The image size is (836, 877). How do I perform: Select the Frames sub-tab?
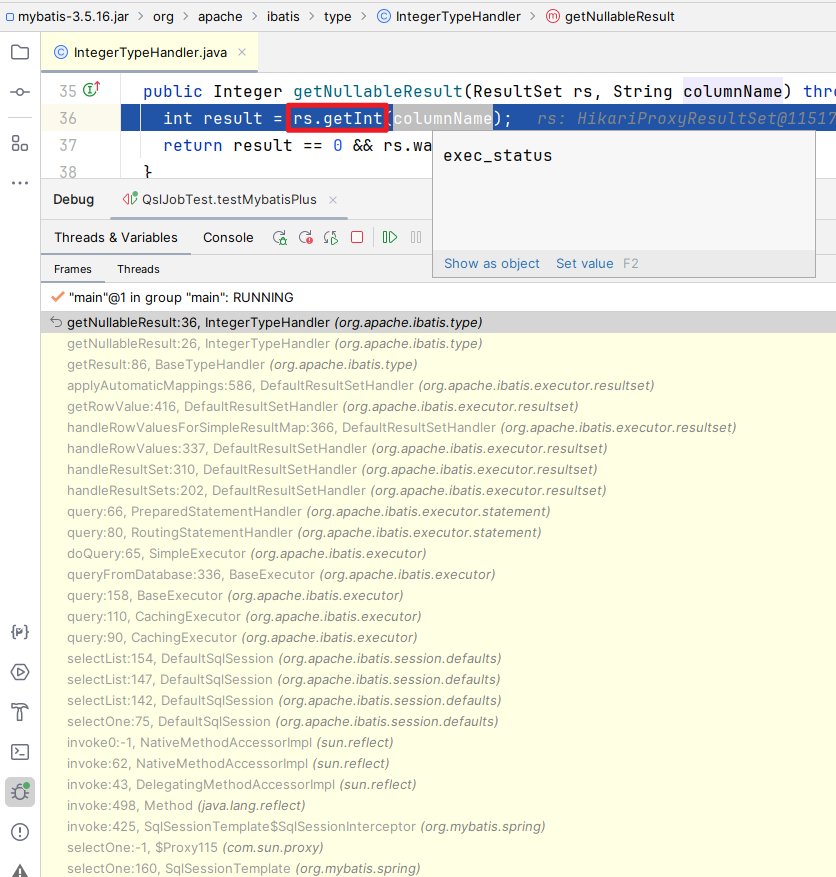tap(73, 269)
